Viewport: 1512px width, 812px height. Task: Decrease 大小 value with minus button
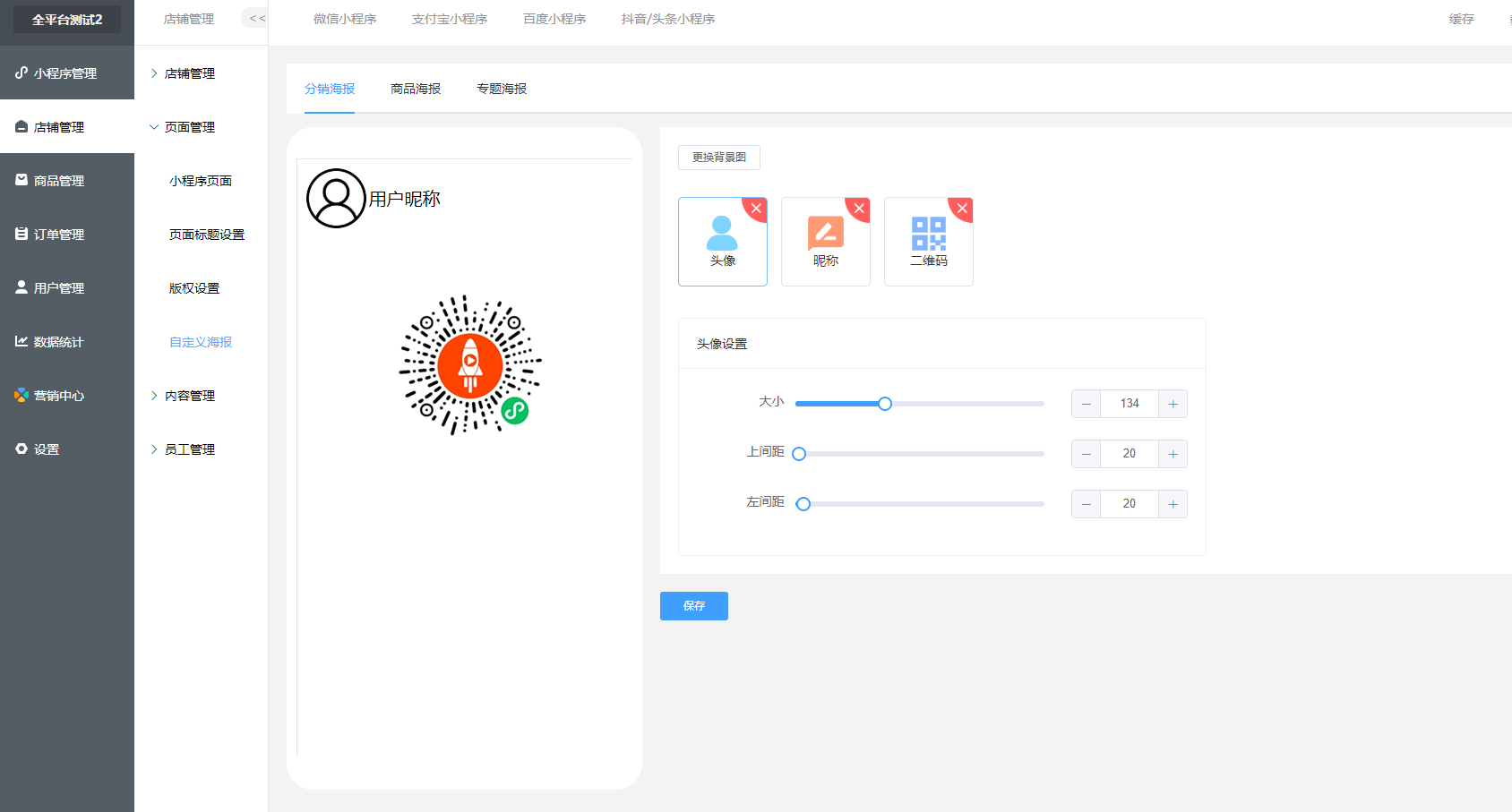[x=1086, y=404]
